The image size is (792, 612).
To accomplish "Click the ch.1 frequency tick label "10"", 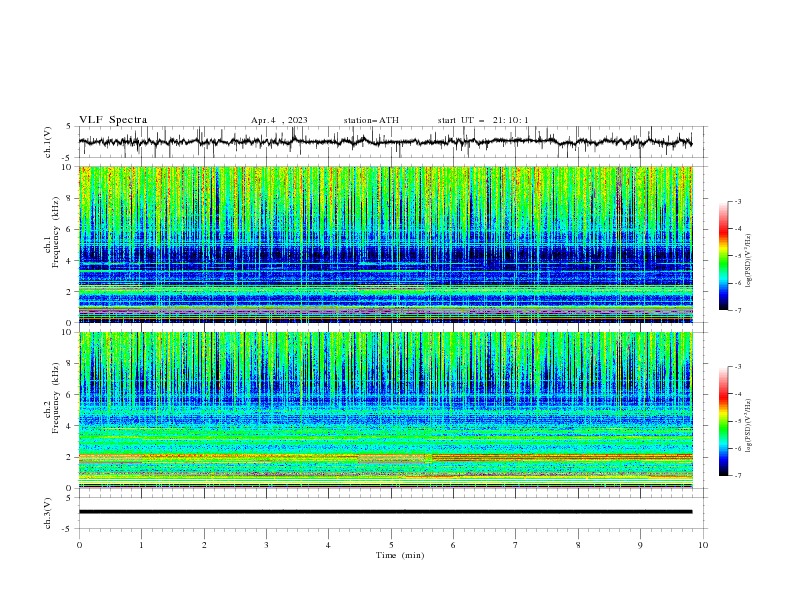I will (x=69, y=167).
